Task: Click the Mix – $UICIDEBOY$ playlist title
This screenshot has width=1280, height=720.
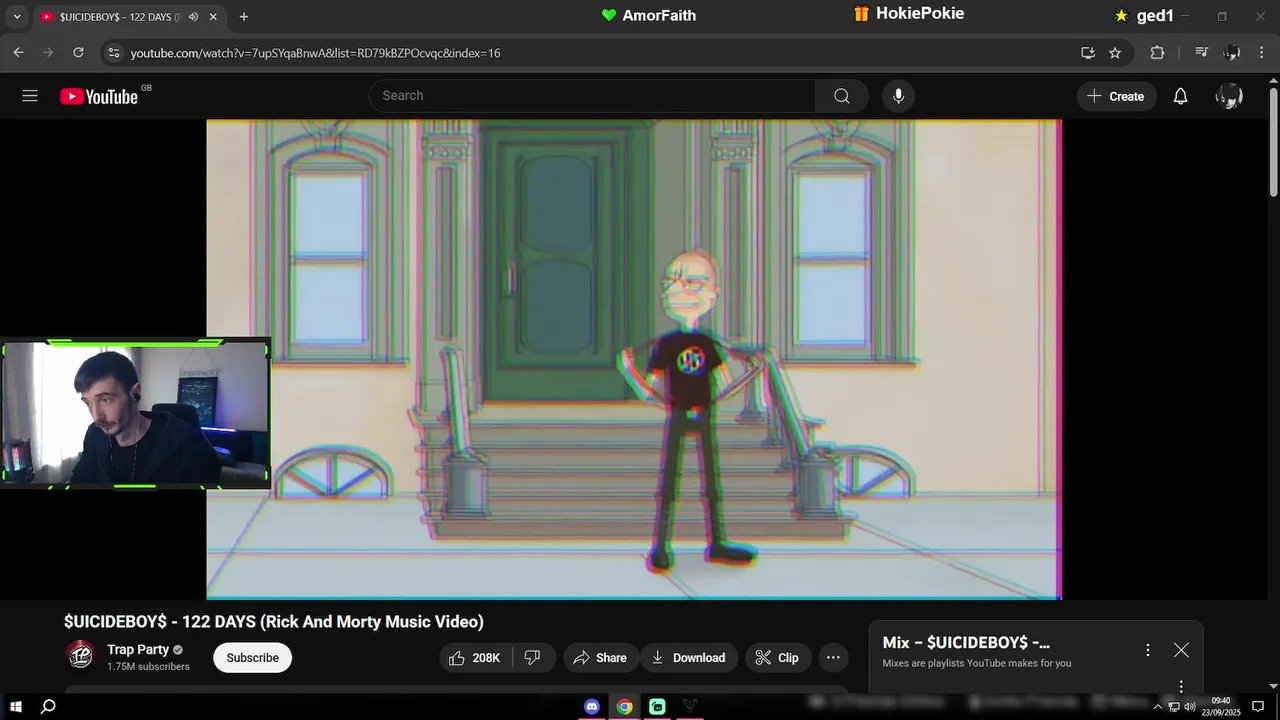Action: click(966, 642)
